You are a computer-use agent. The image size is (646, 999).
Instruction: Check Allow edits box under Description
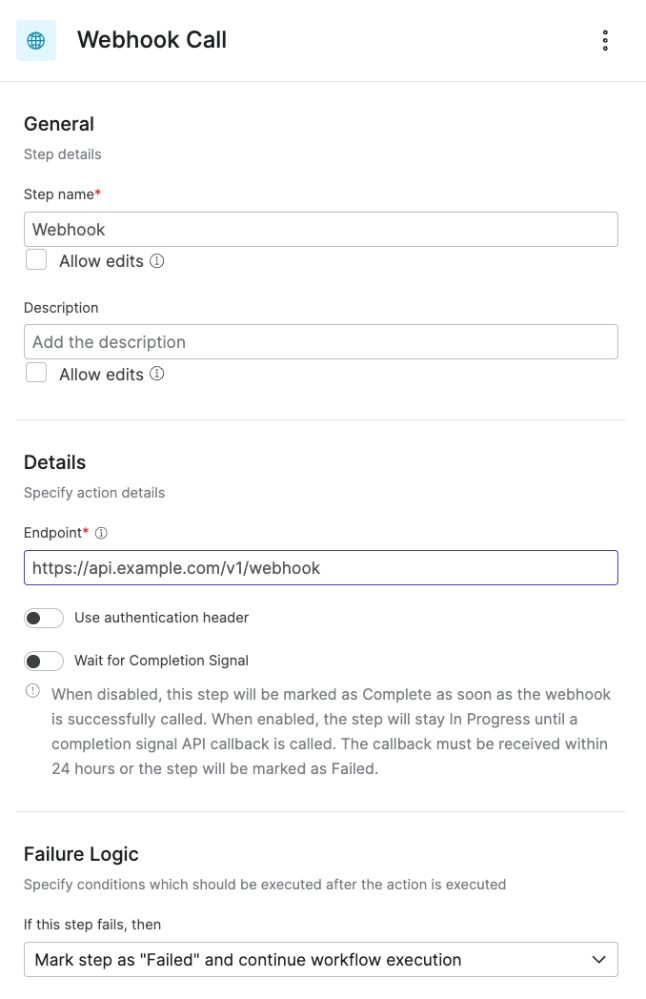36,373
